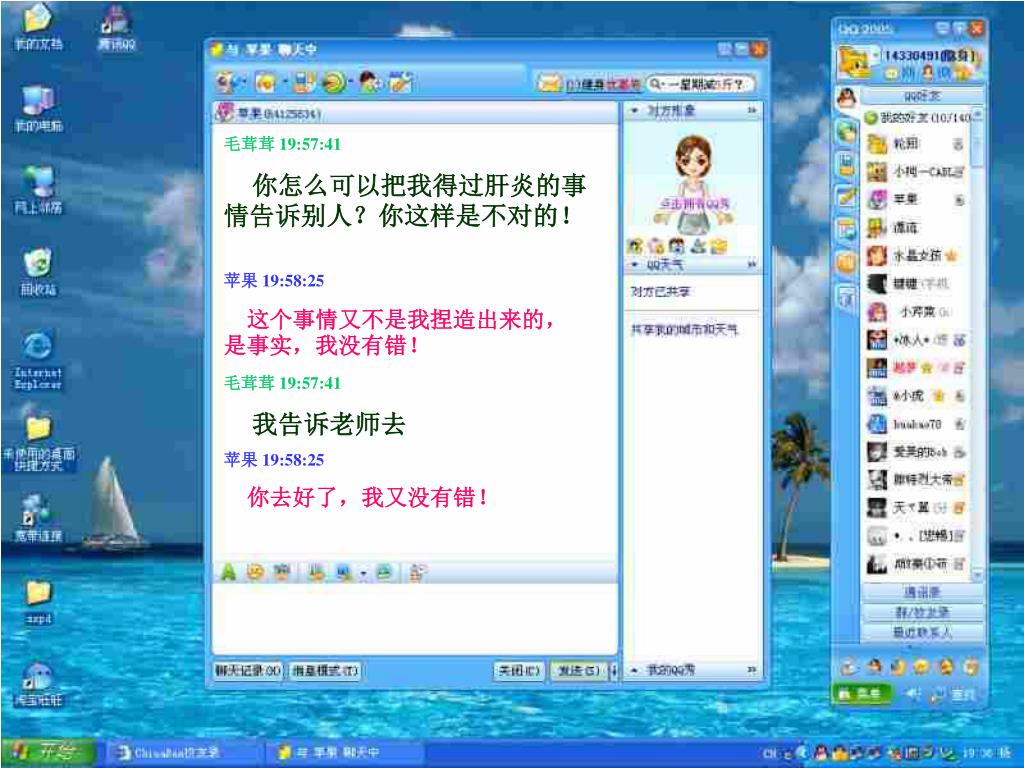The width and height of the screenshot is (1024, 768).
Task: Click the Windows Start button 开始
Action: point(47,752)
